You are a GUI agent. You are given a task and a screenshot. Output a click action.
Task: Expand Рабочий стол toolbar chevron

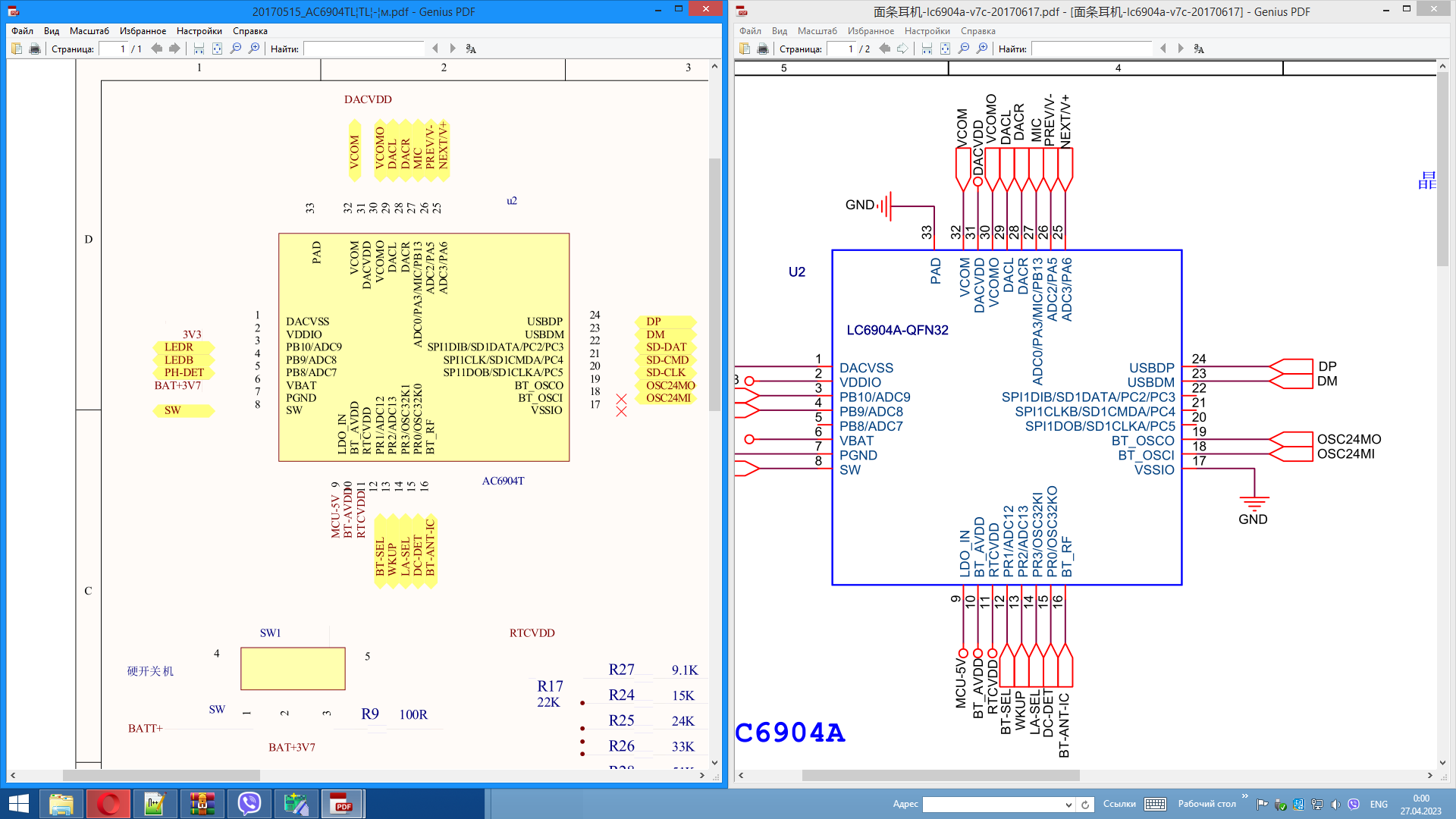[x=1244, y=796]
